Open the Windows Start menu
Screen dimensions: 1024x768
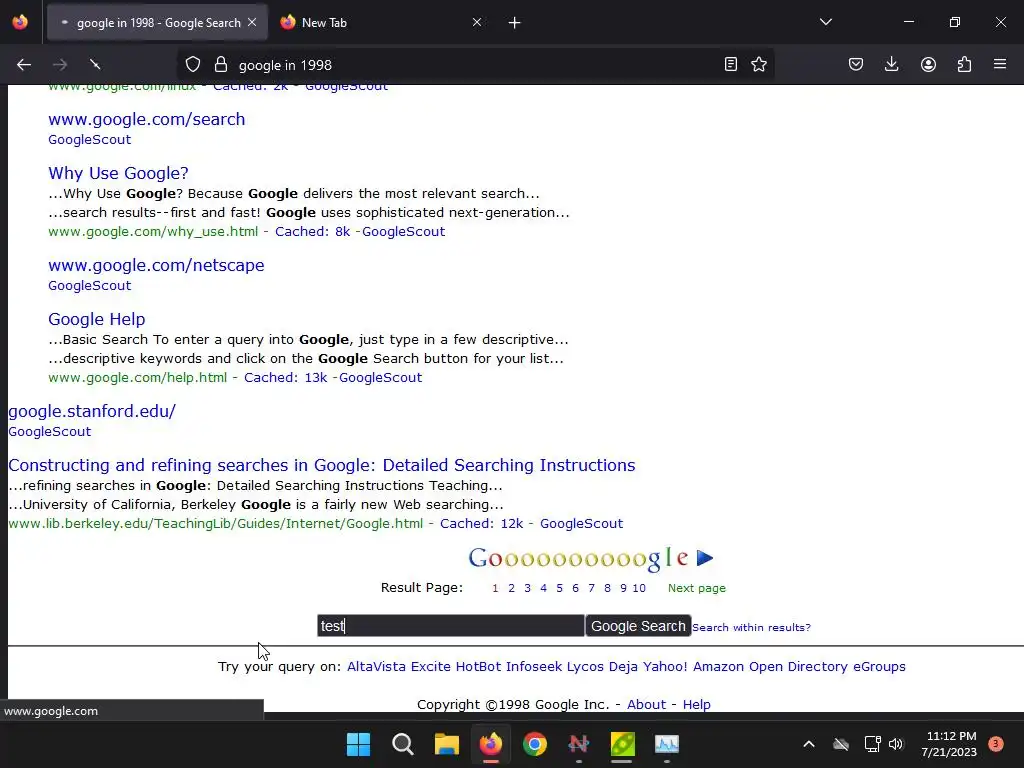coord(358,744)
